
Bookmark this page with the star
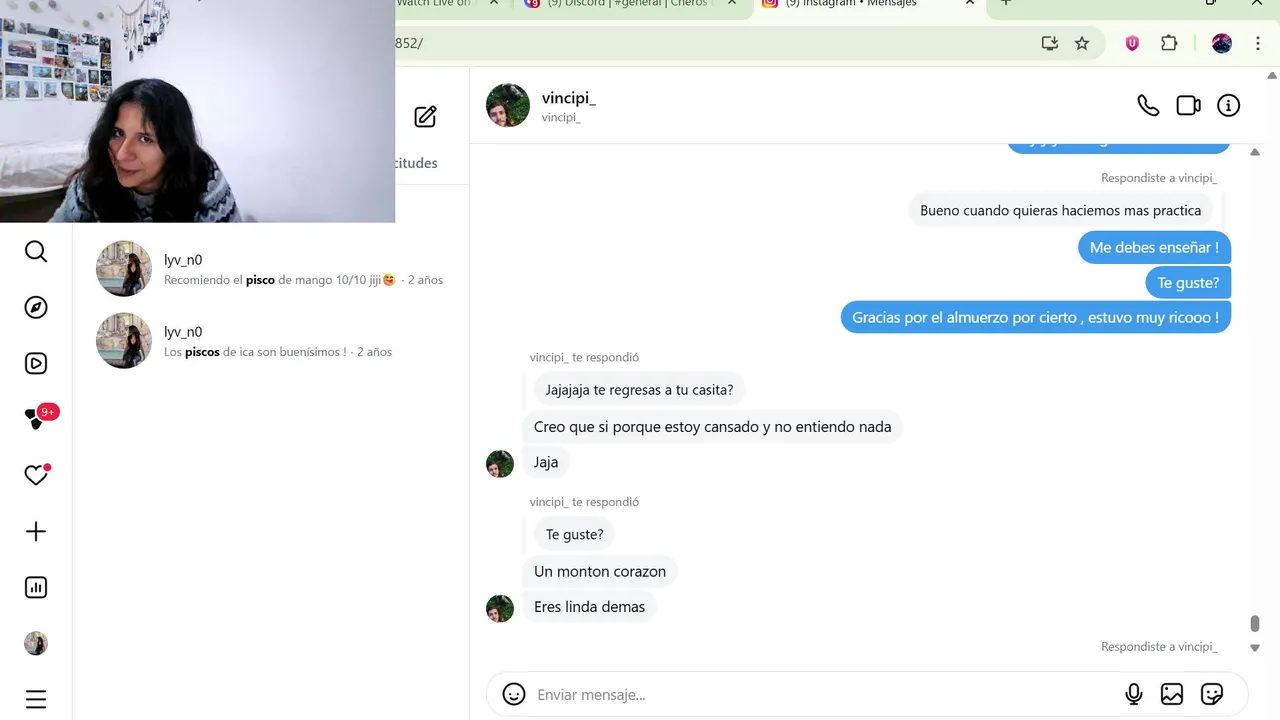(1082, 43)
